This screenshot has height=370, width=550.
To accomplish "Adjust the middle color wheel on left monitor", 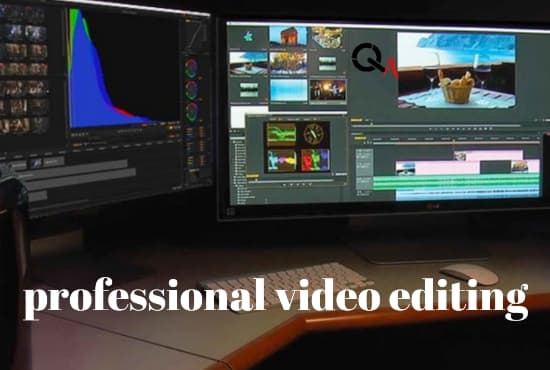I will click(x=192, y=90).
